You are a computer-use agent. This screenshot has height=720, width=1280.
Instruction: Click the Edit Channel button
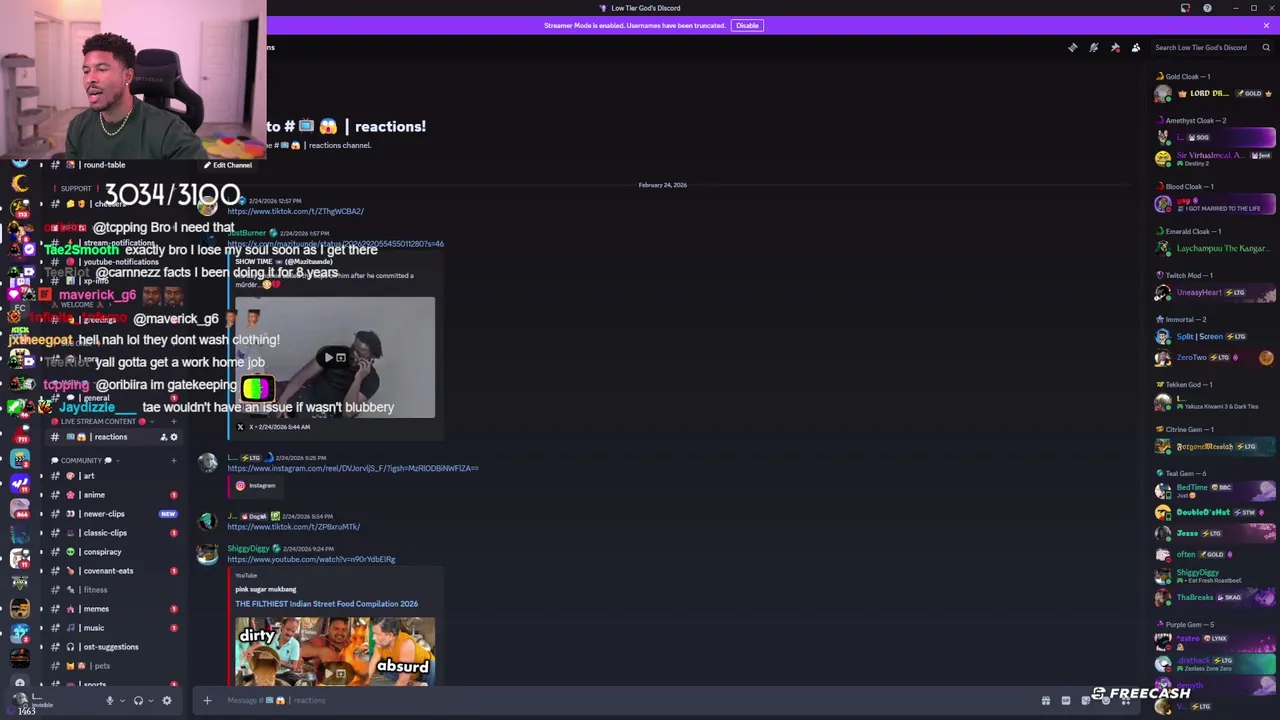[x=228, y=165]
